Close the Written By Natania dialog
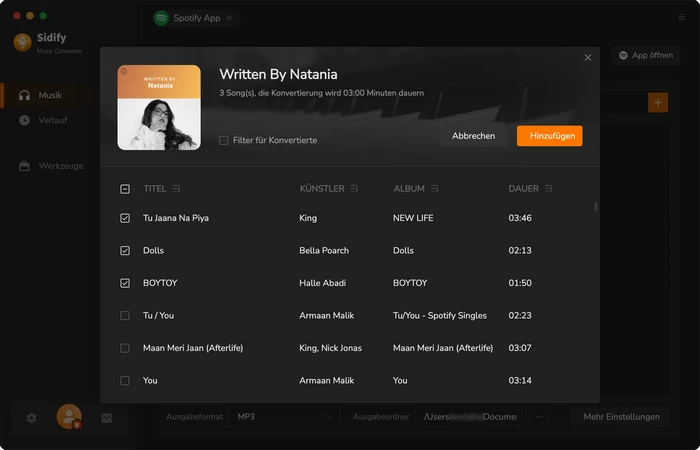Image resolution: width=700 pixels, height=450 pixels. pyautogui.click(x=588, y=58)
